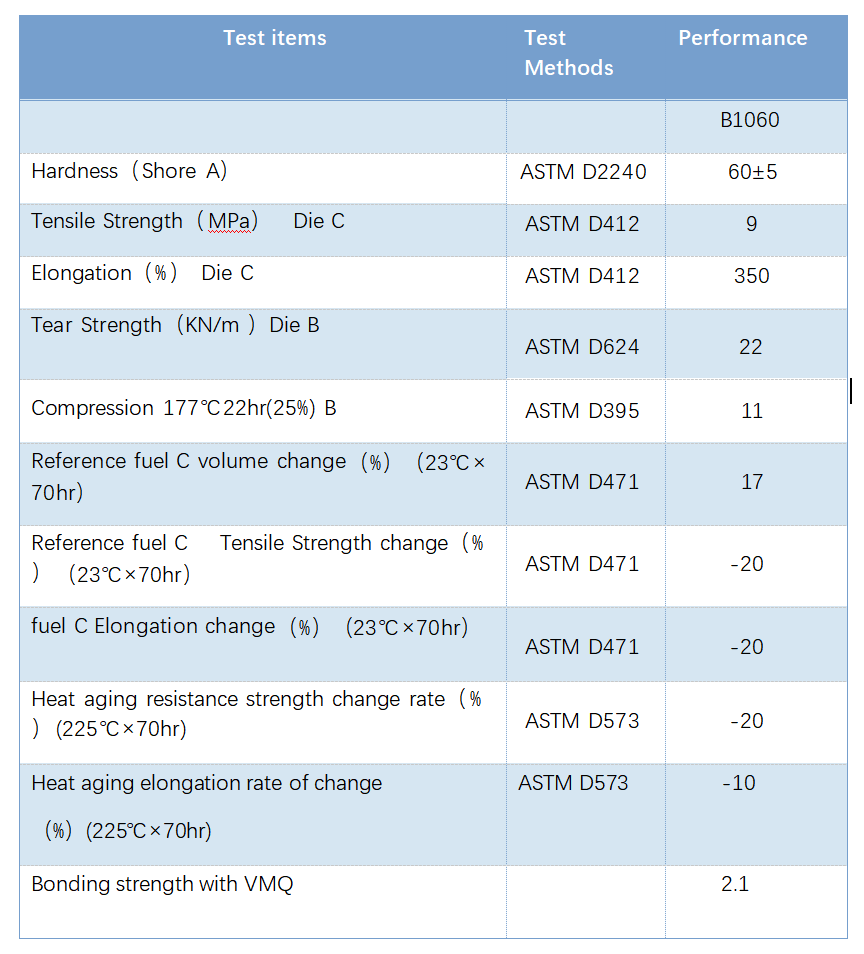Click the "Test items" column header
This screenshot has width=864, height=954.
tap(274, 39)
